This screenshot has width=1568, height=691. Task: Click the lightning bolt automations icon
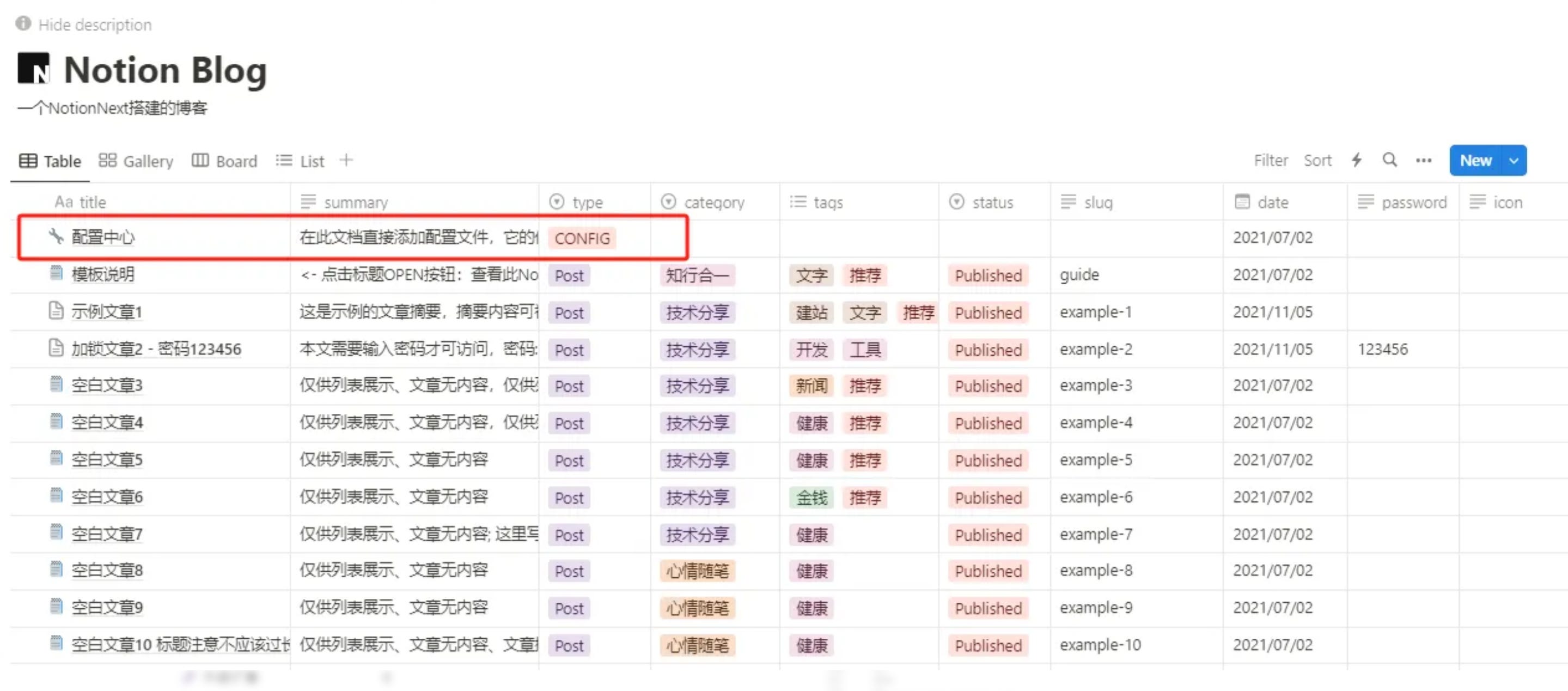click(x=1357, y=160)
